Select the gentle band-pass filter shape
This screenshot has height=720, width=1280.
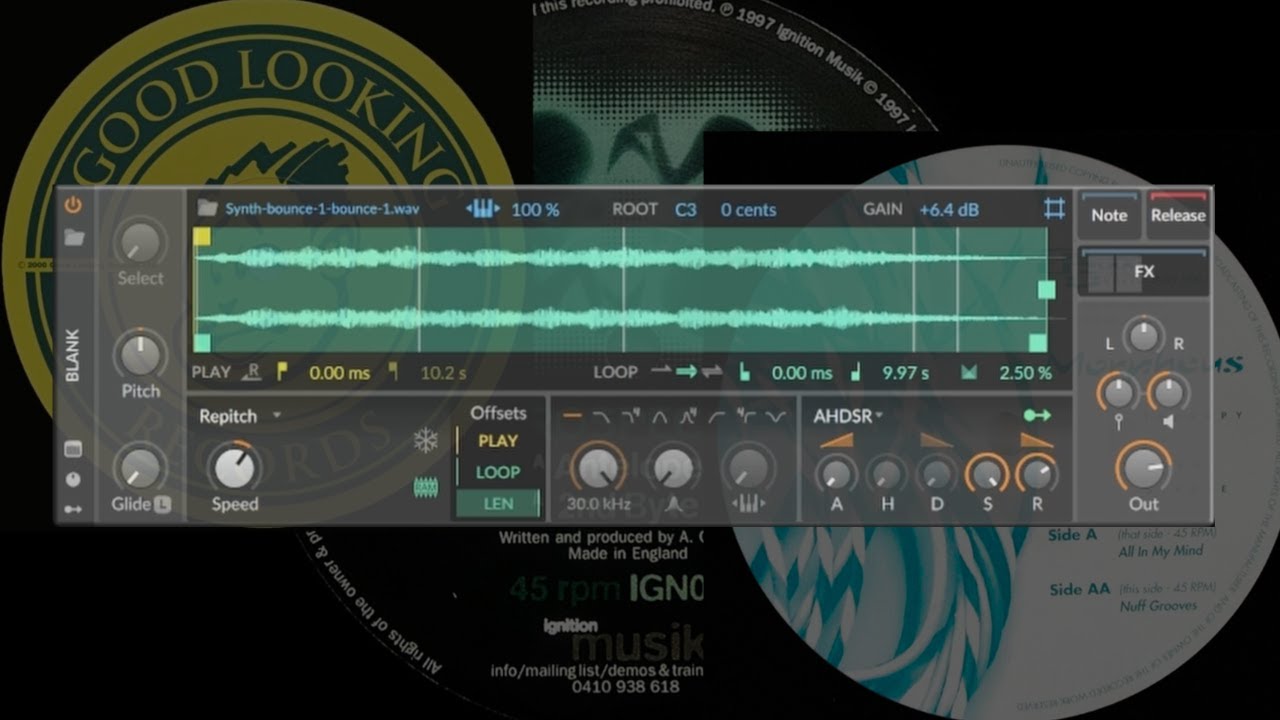tap(660, 416)
